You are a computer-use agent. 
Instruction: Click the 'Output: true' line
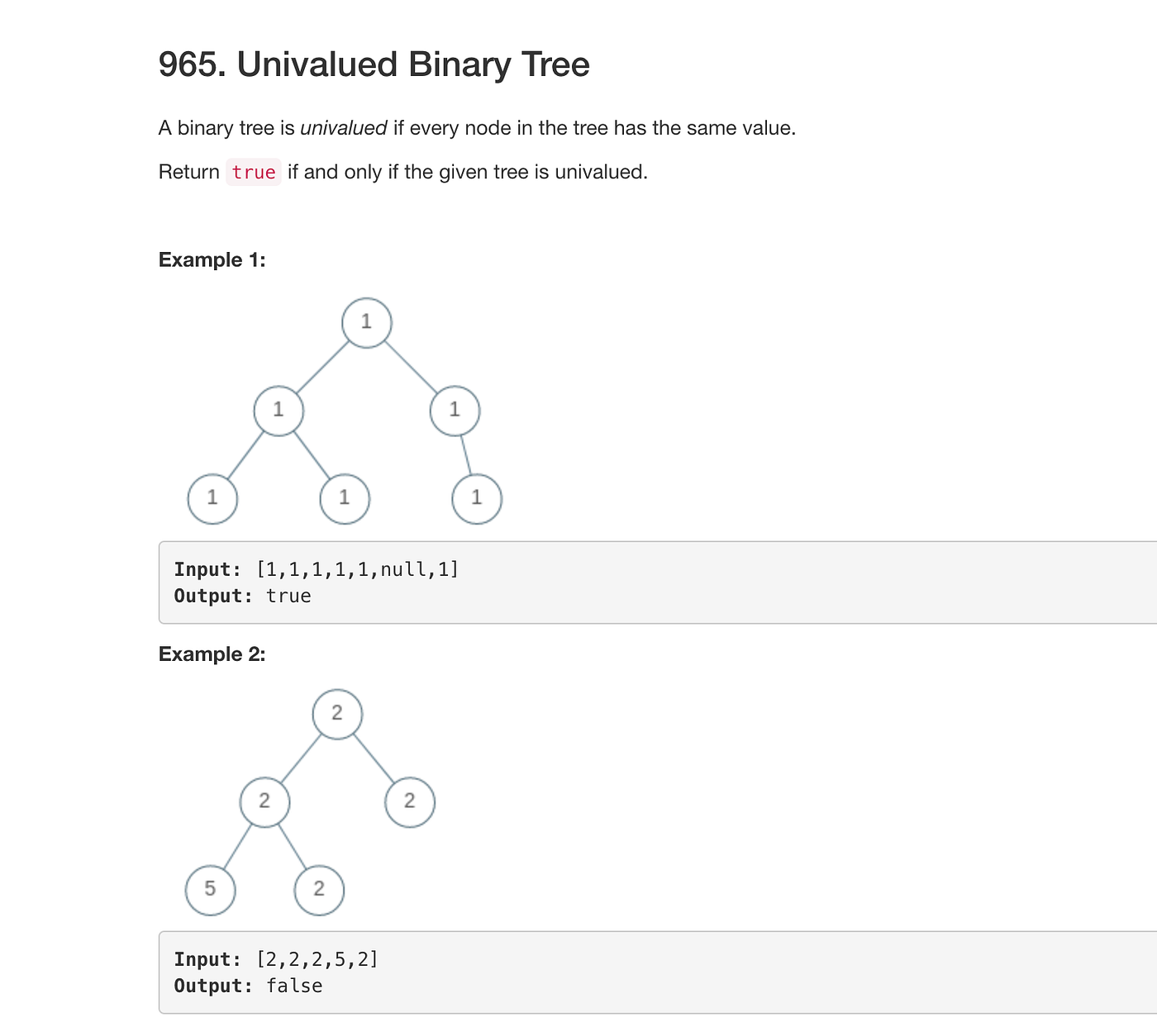242,596
